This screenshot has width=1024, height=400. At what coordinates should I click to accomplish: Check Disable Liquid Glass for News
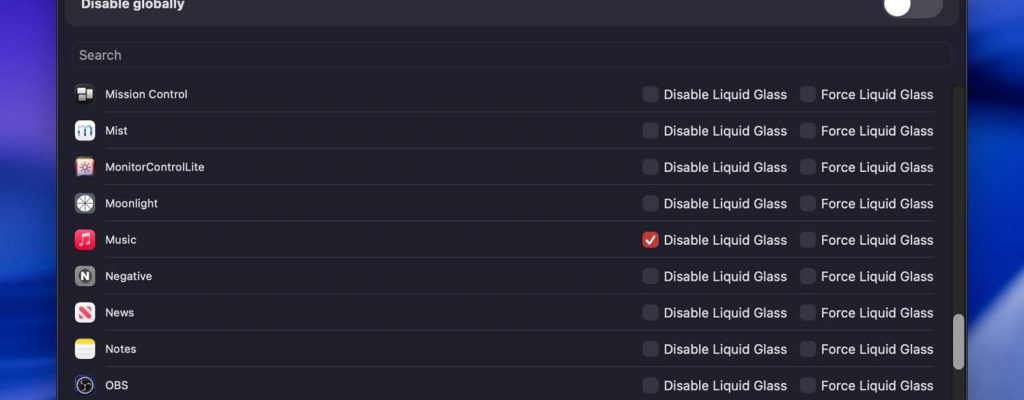[x=650, y=313]
